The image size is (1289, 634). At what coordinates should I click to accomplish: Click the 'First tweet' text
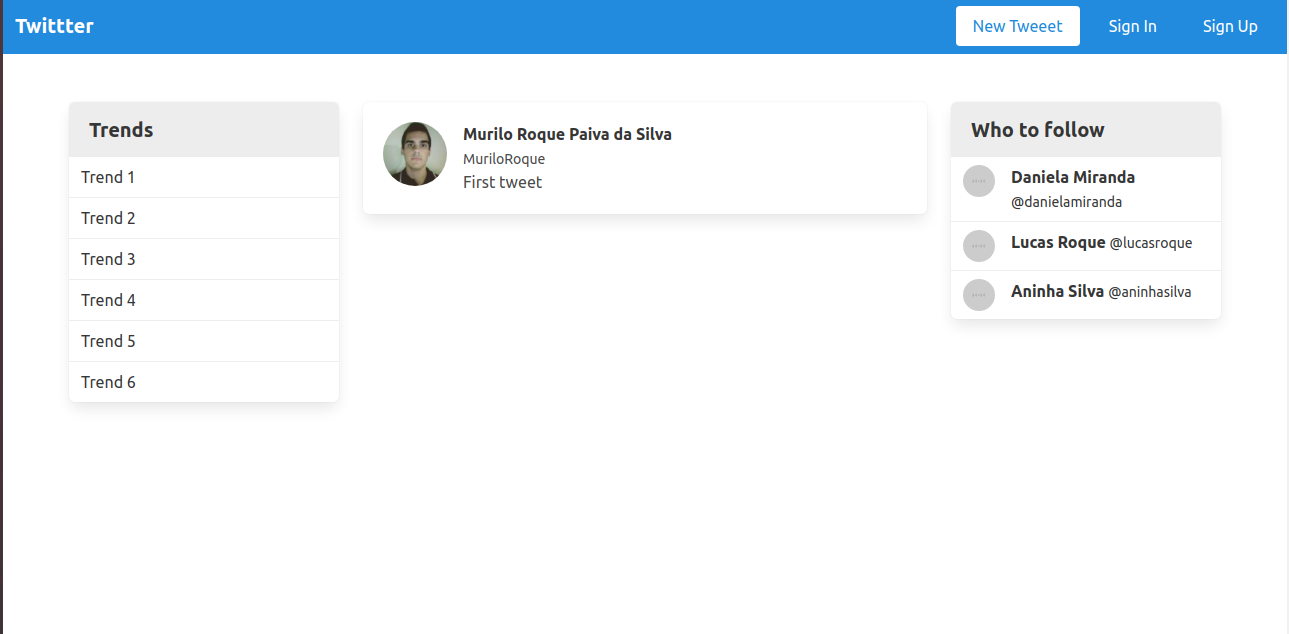[502, 182]
